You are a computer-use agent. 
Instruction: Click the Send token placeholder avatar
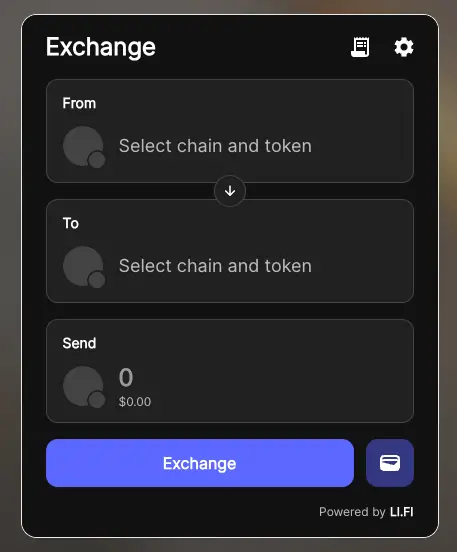tap(83, 386)
